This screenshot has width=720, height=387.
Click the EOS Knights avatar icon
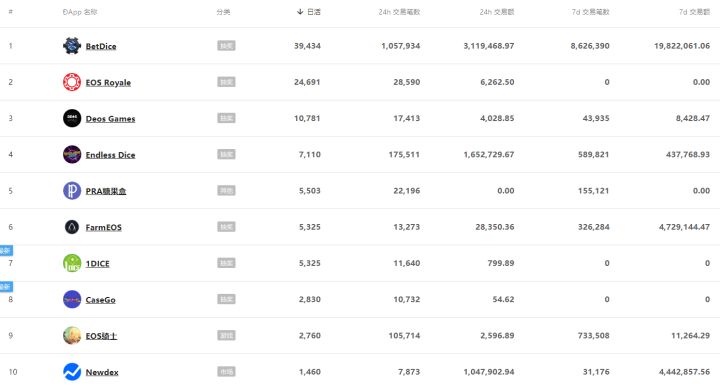point(72,336)
